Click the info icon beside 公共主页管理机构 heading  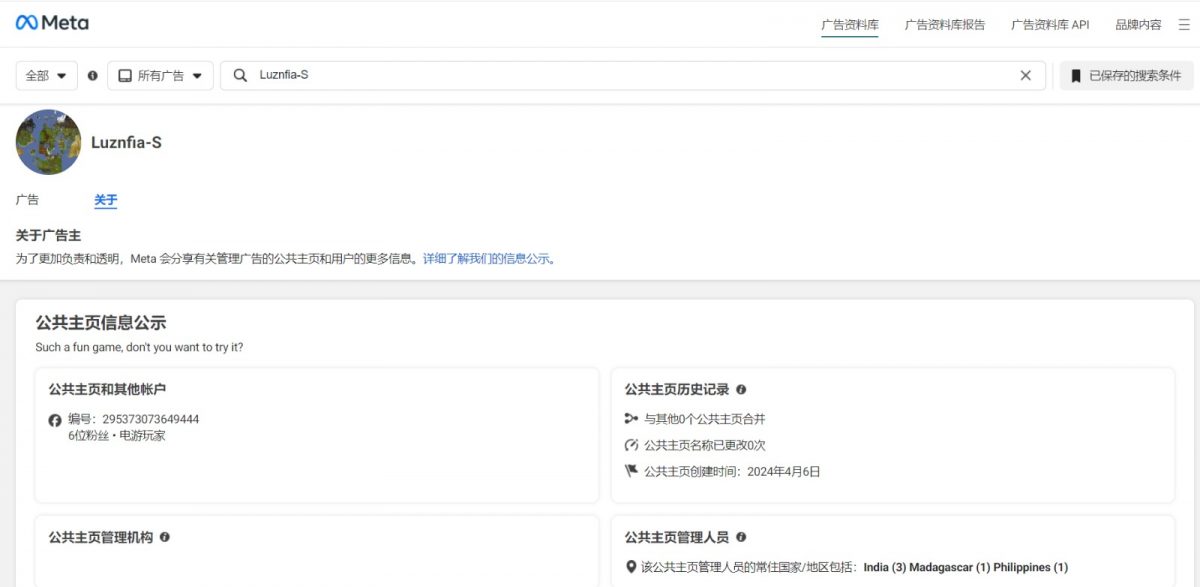tap(165, 537)
